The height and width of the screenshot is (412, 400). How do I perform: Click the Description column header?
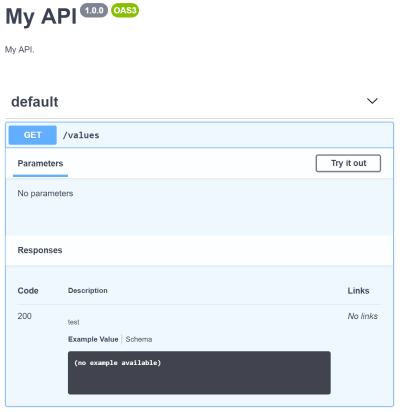[88, 291]
